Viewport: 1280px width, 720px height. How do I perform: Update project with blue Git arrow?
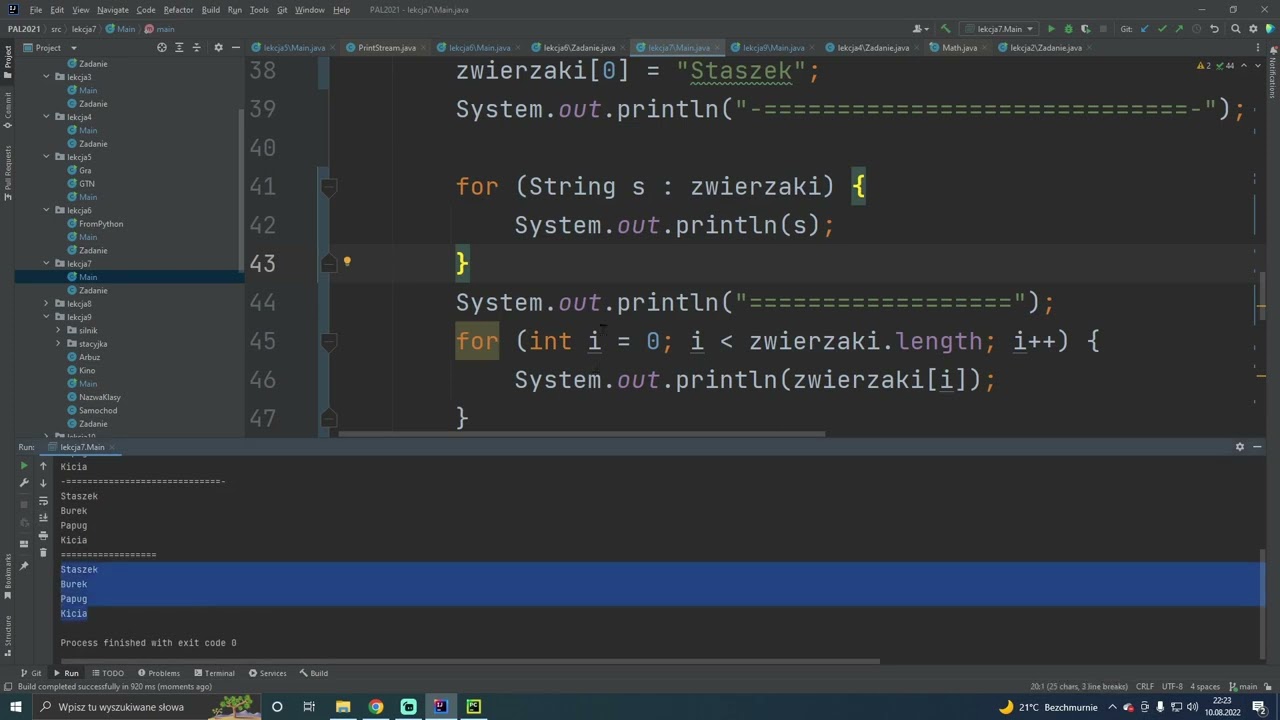click(x=1145, y=29)
